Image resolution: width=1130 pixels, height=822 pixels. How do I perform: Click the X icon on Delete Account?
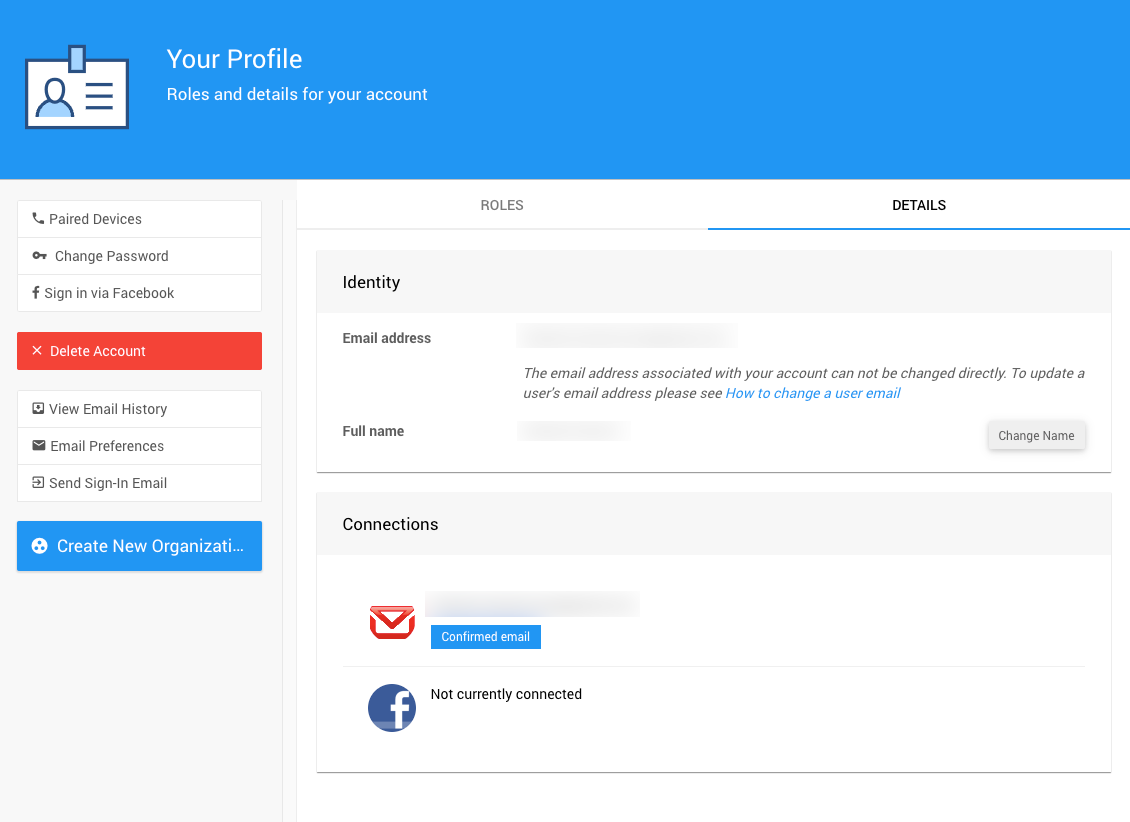tap(37, 351)
